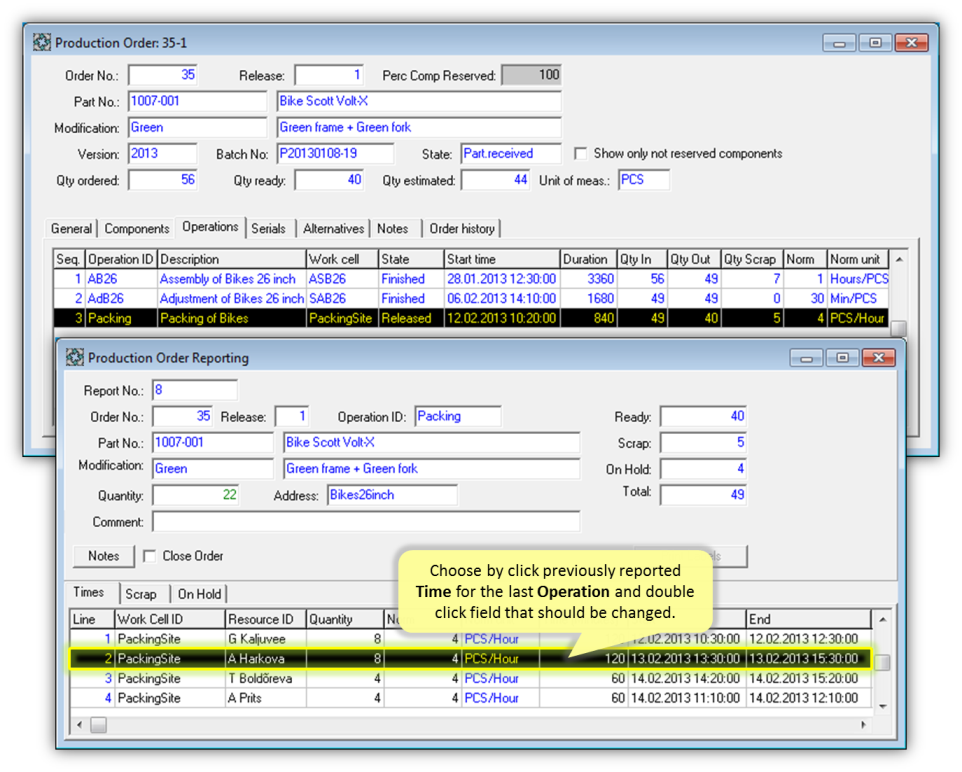Image resolution: width=962 pixels, height=772 pixels.
Task: Minimize the Production Order Reporting window
Action: tap(806, 358)
